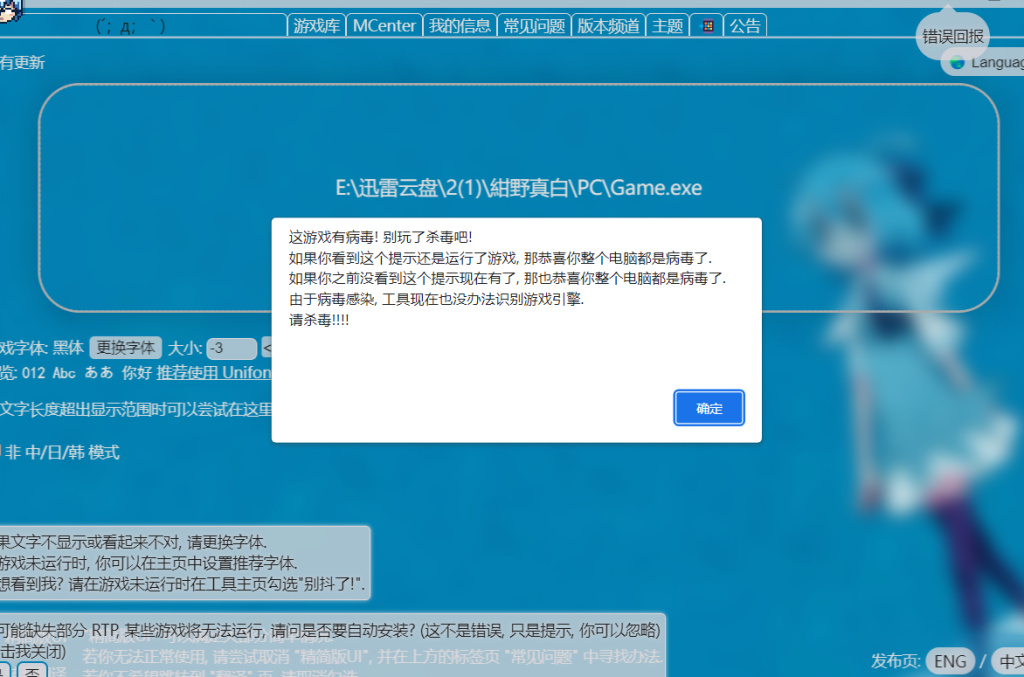Screen dimensions: 1024x677
Task: Dismiss the font tip notice about 别抖了
Action: click(185, 563)
